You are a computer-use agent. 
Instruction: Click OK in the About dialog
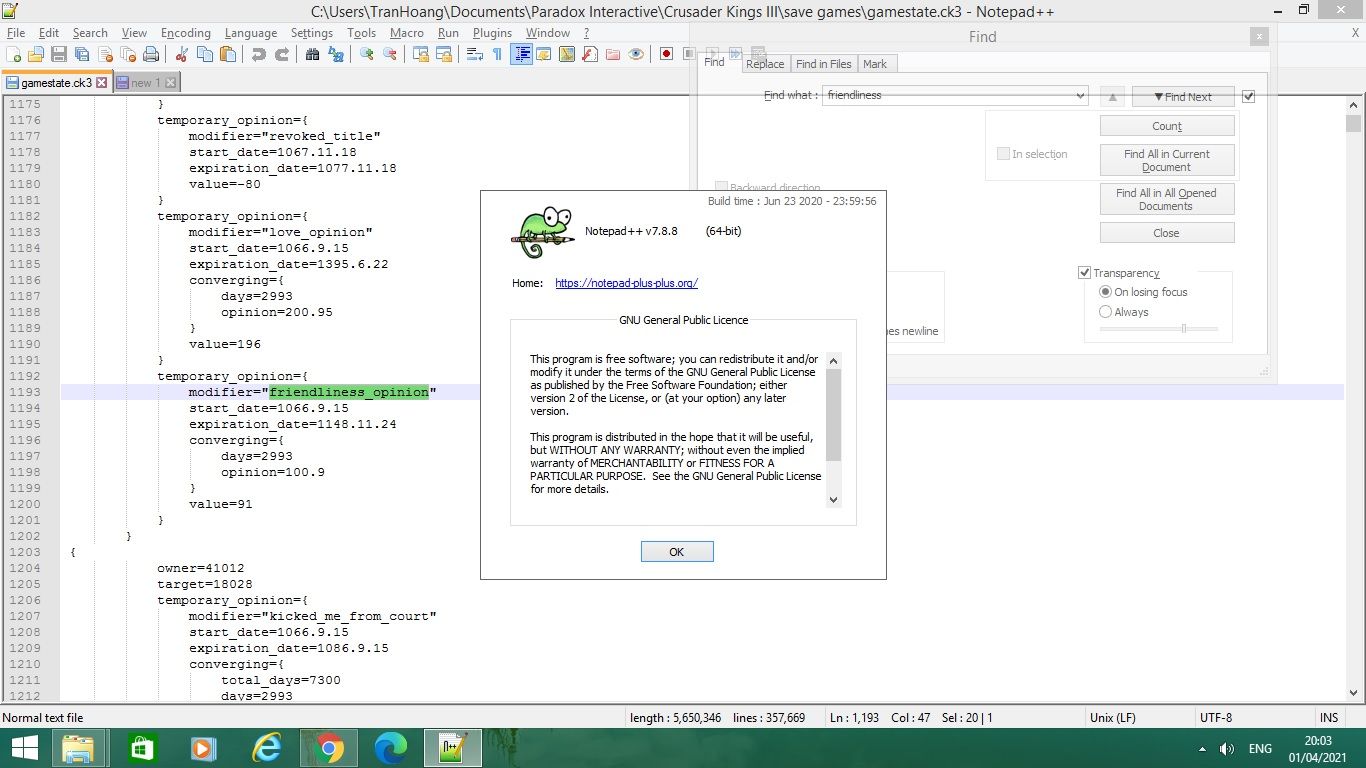[677, 552]
